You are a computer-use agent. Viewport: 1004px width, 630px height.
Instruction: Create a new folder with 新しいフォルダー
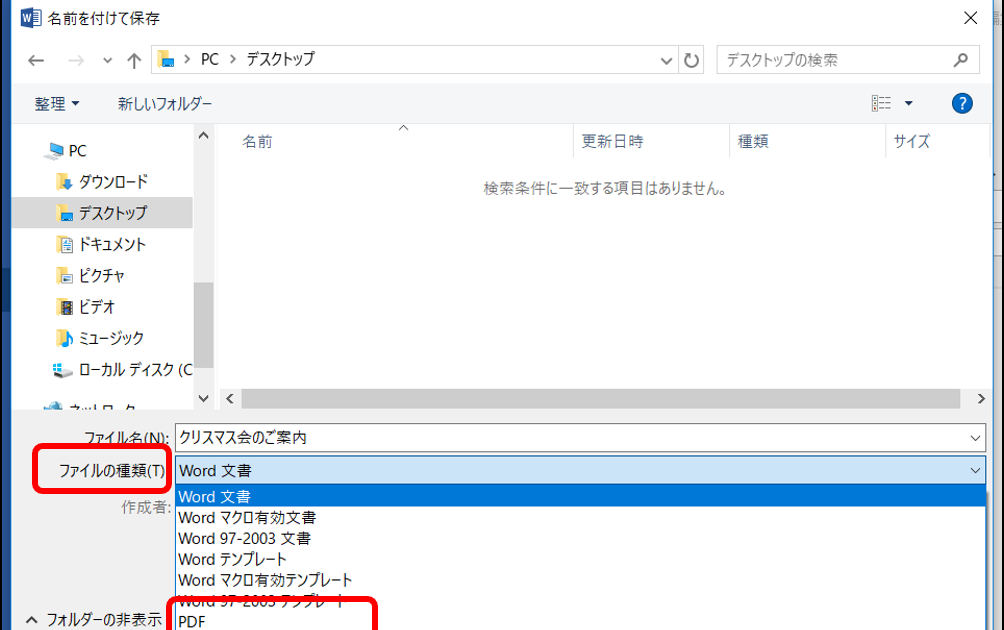[x=165, y=104]
